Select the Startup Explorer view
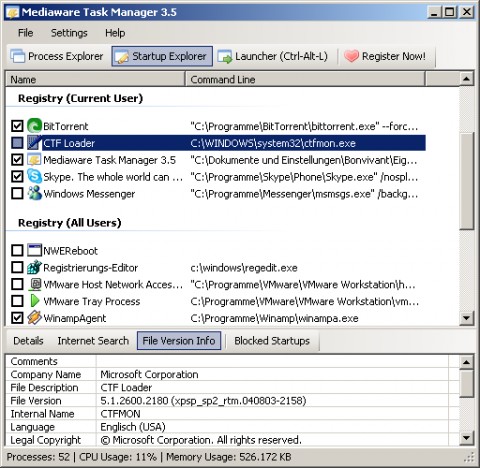This screenshot has height=468, width=480. pos(162,56)
